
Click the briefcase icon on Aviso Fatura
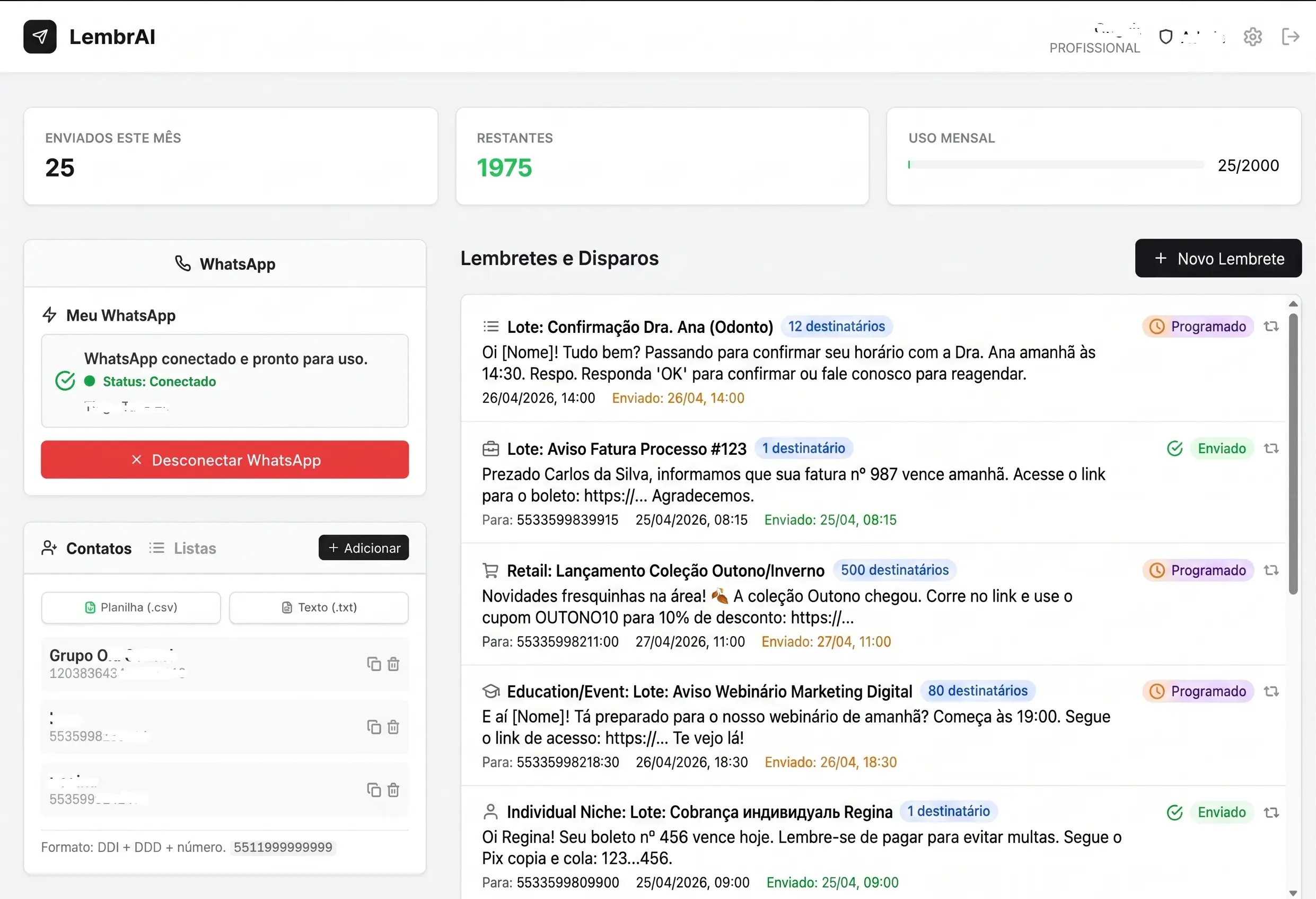490,449
